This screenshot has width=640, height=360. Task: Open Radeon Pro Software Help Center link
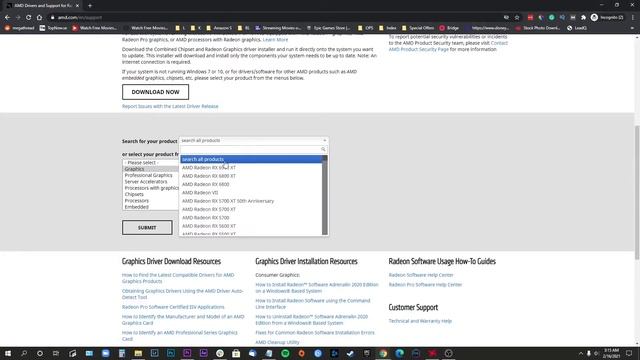[425, 284]
